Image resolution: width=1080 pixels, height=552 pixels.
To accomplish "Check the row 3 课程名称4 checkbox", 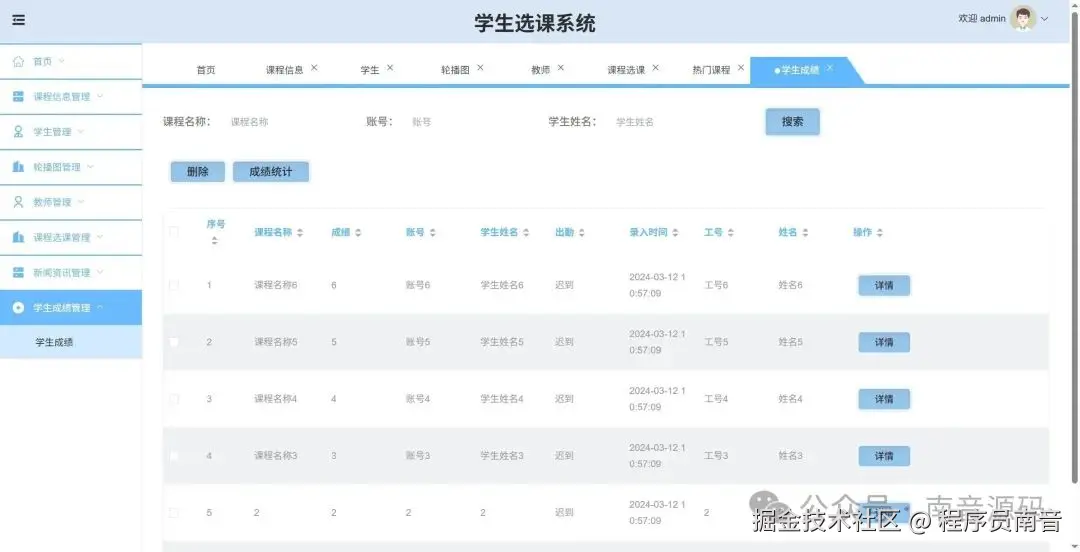I will [174, 399].
